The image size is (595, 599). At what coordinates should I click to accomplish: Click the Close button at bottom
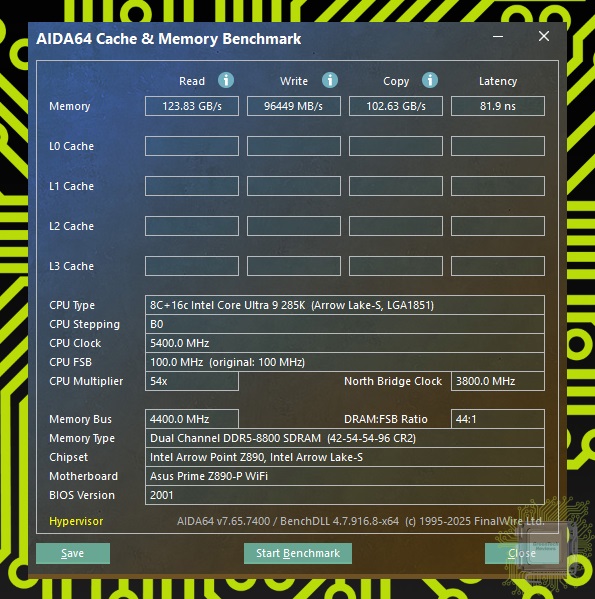(x=522, y=553)
